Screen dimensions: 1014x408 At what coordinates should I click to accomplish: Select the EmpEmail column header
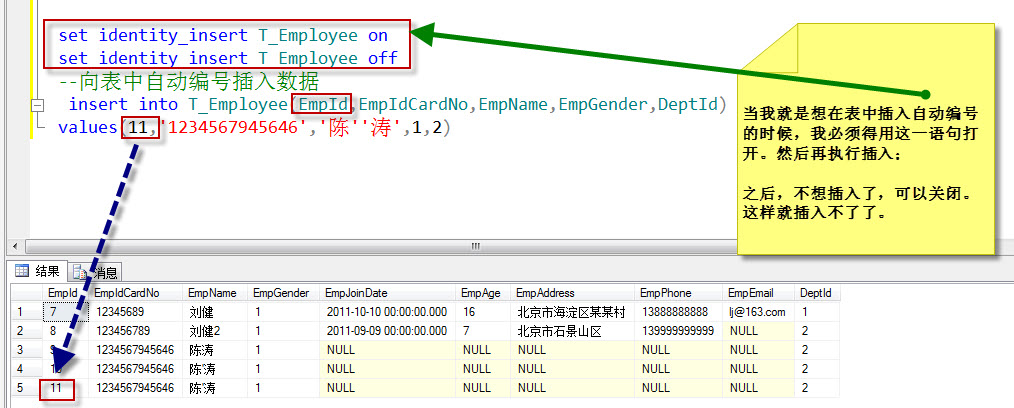tap(759, 293)
